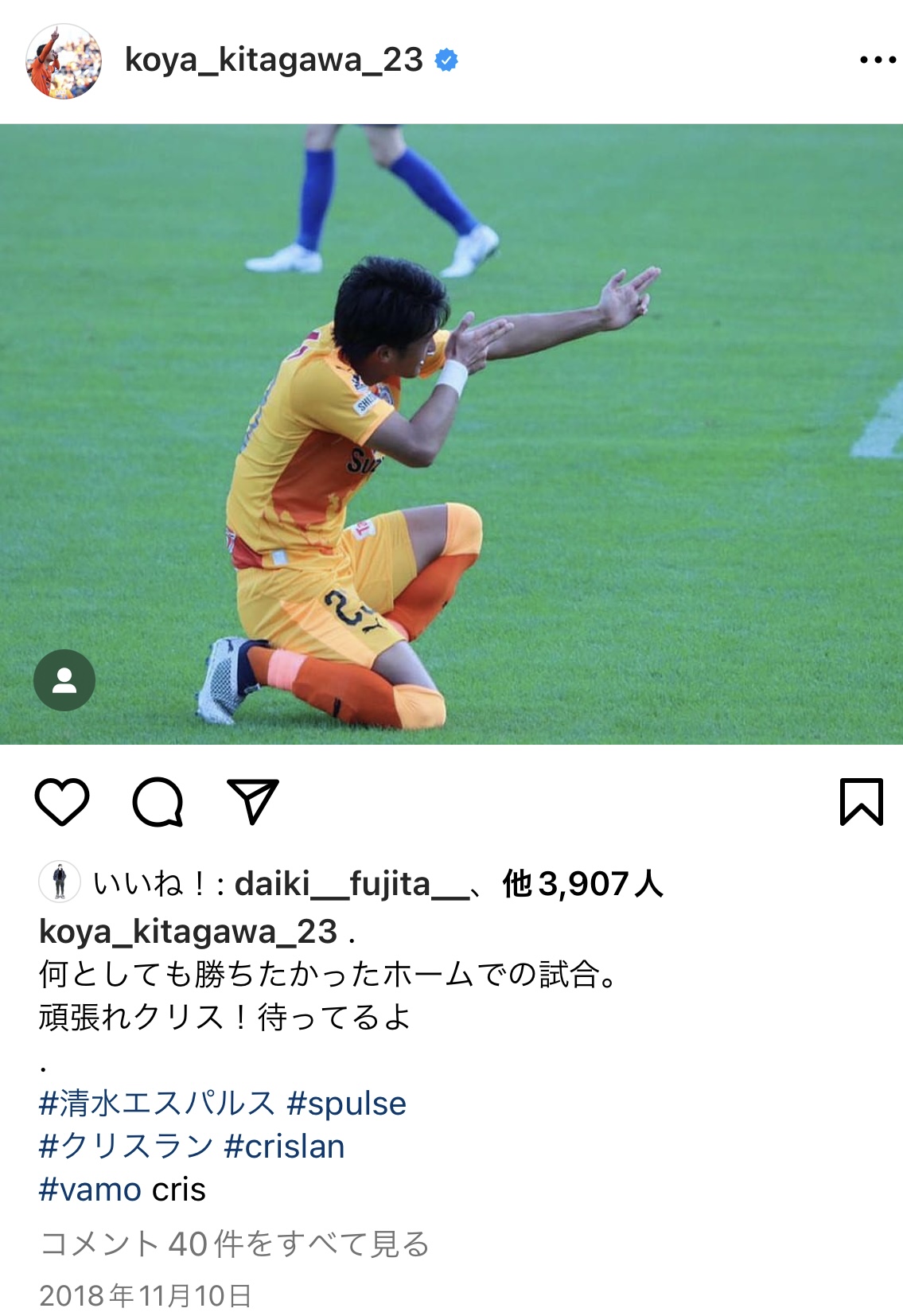Screen dimensions: 903x1316
Task: Save post with bookmark icon
Action: point(862,801)
